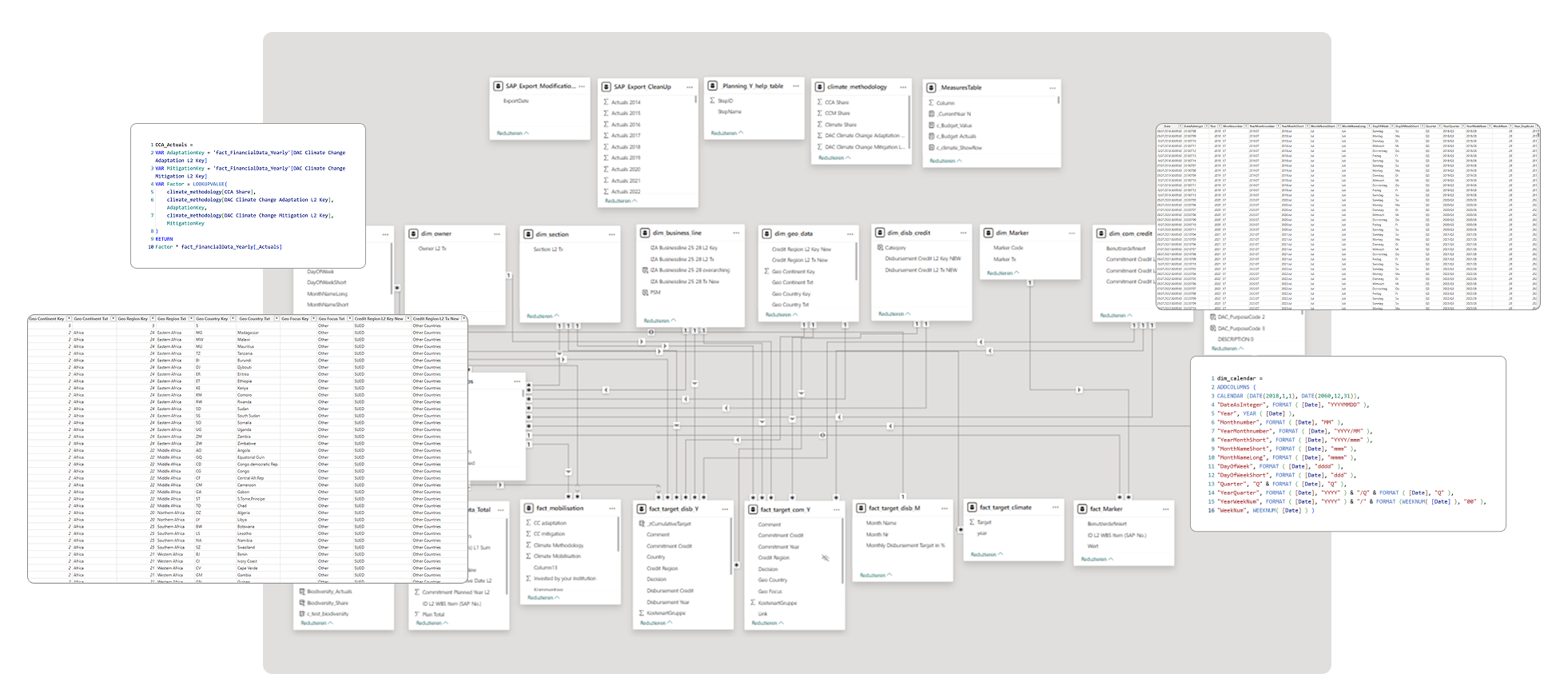Click the dim_business_line table header icon
Screen dimensions: 1568x698
coord(645,233)
